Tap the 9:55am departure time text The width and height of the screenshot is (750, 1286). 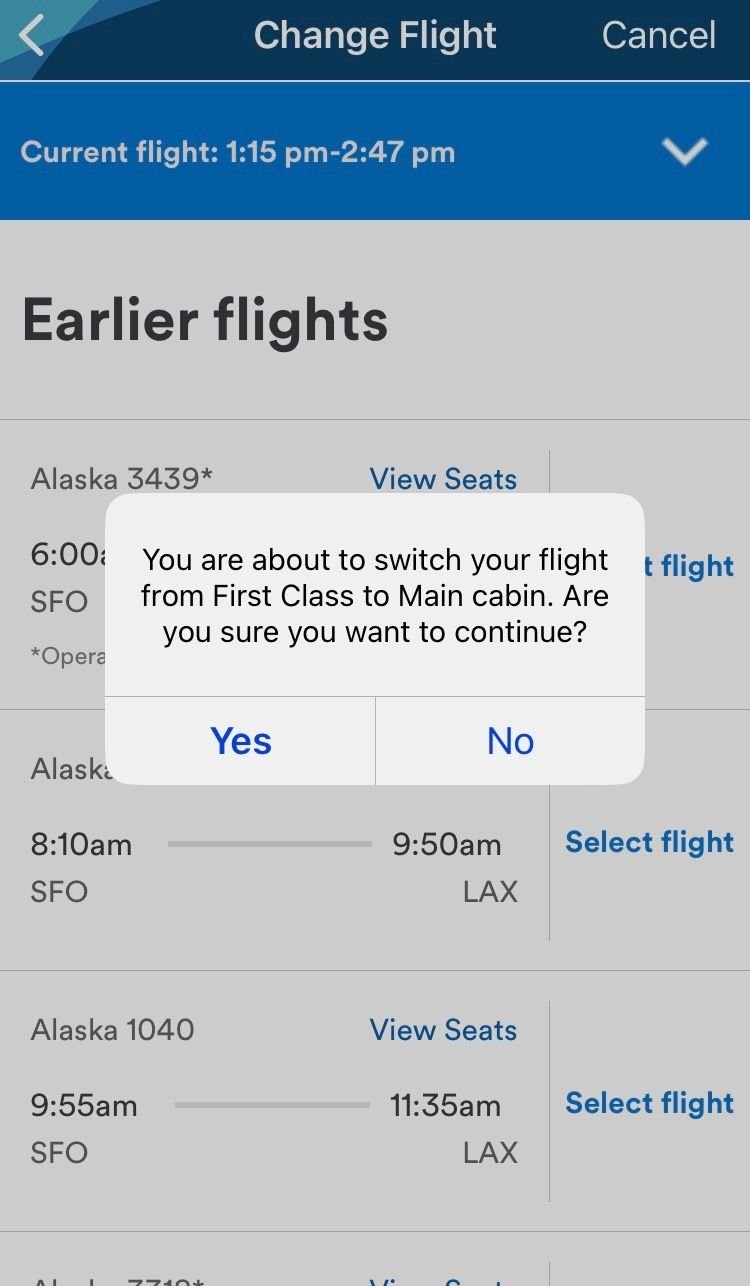pyautogui.click(x=84, y=1106)
